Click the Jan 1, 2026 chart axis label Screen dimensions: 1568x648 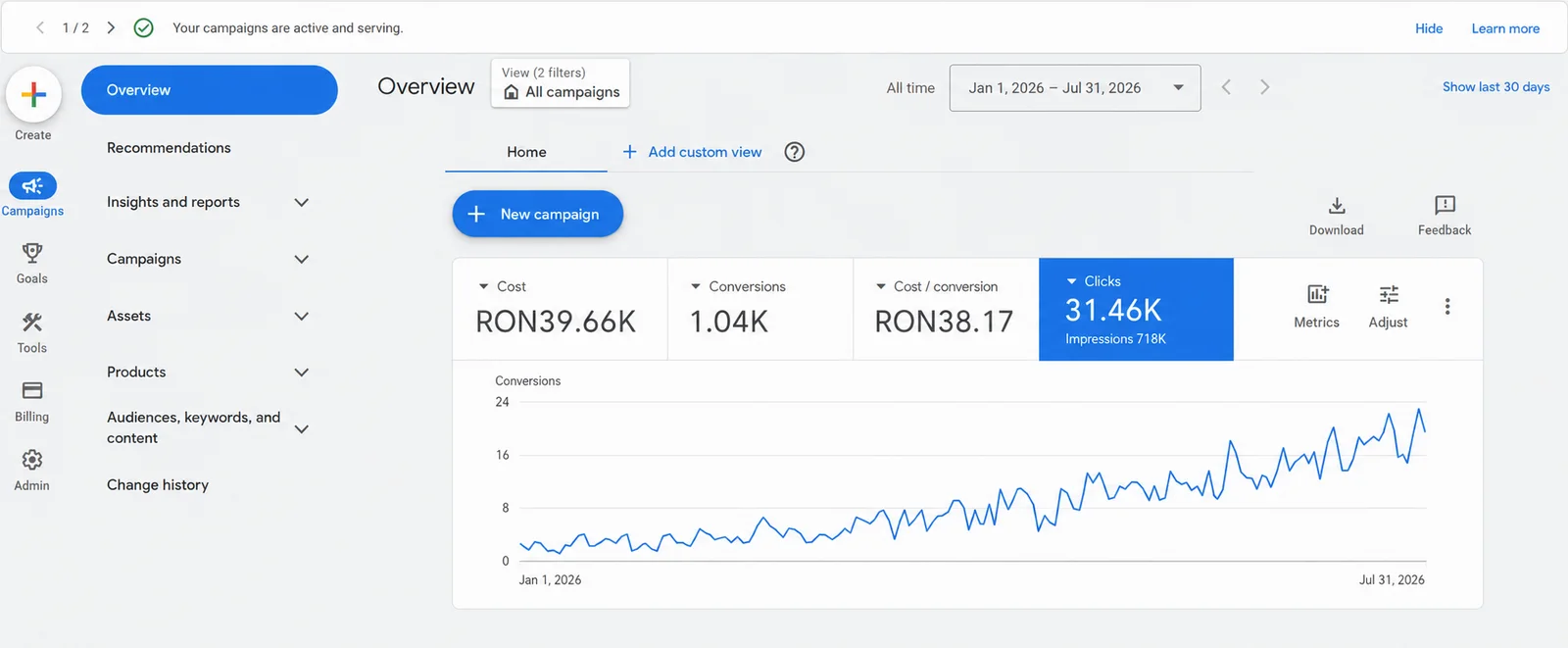tap(550, 580)
